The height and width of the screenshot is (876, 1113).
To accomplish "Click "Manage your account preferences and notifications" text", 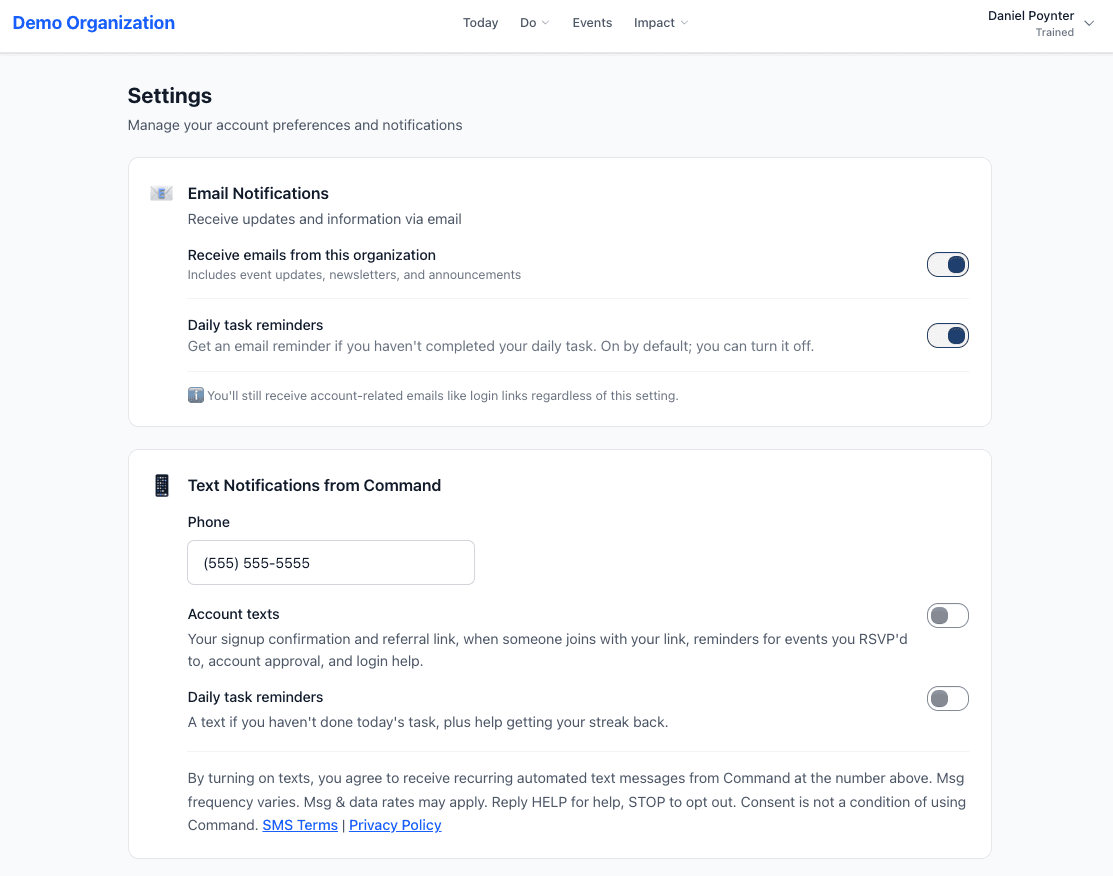I will [295, 125].
